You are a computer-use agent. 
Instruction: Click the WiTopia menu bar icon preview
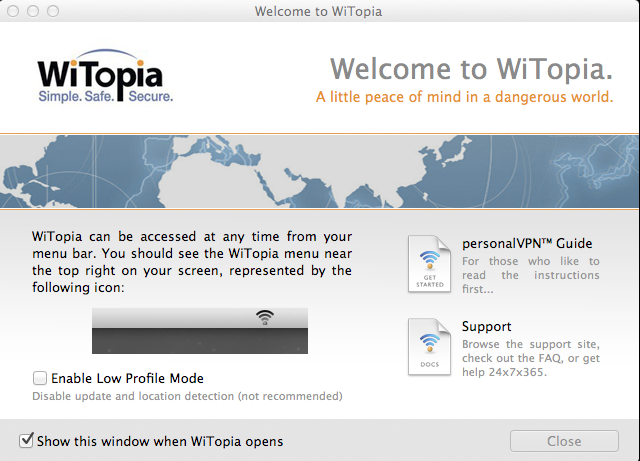265,317
